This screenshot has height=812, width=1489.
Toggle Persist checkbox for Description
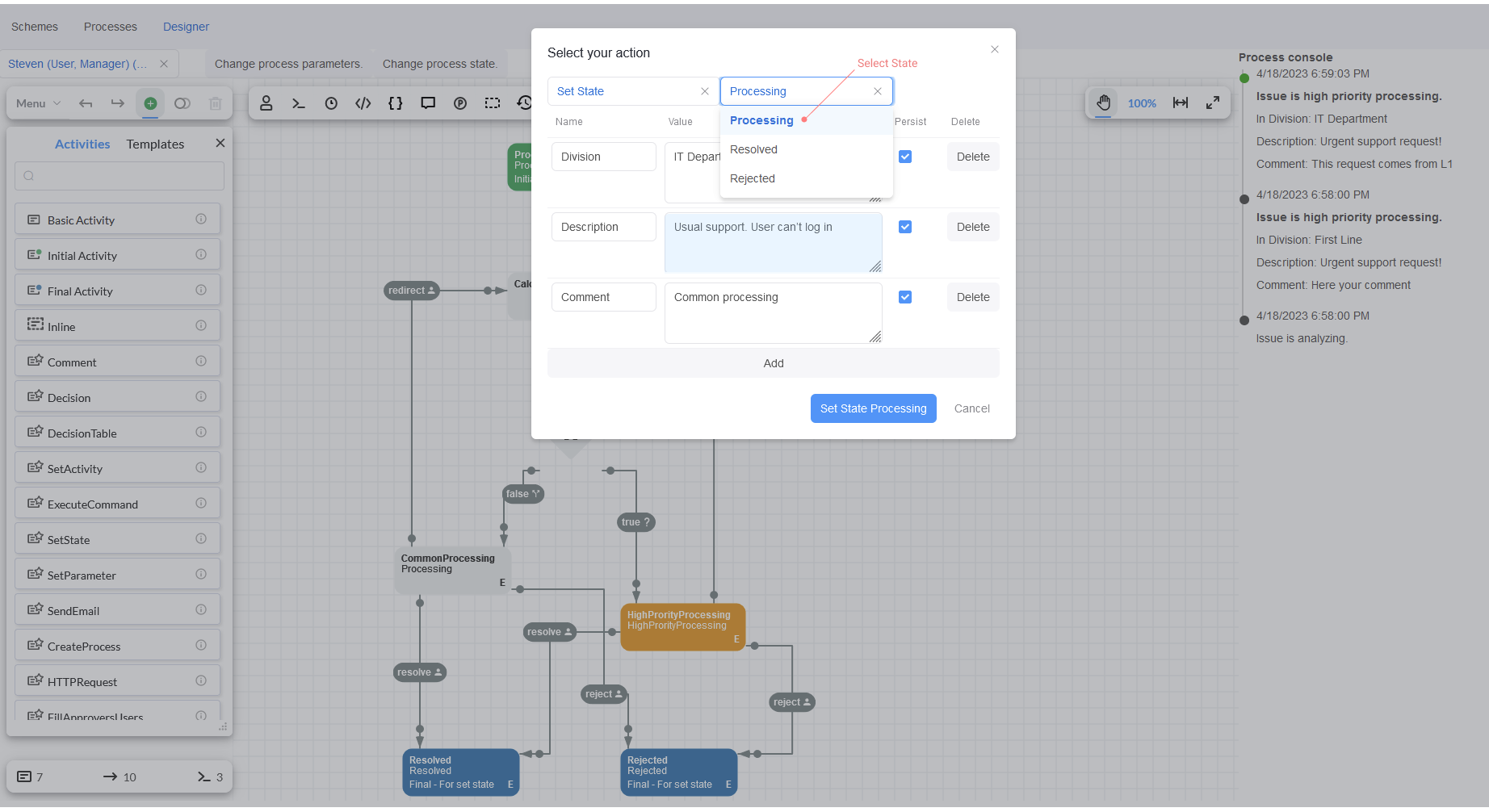tap(905, 227)
